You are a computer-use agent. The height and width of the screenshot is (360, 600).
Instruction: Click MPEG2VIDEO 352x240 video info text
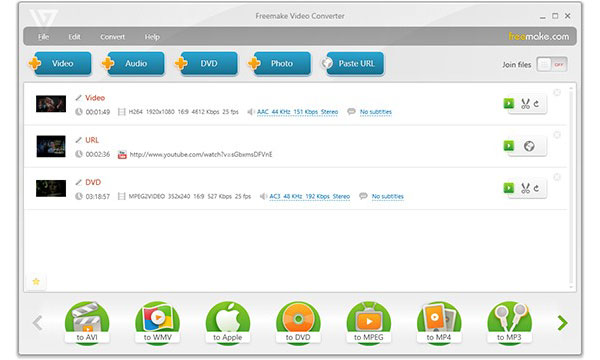tap(189, 196)
